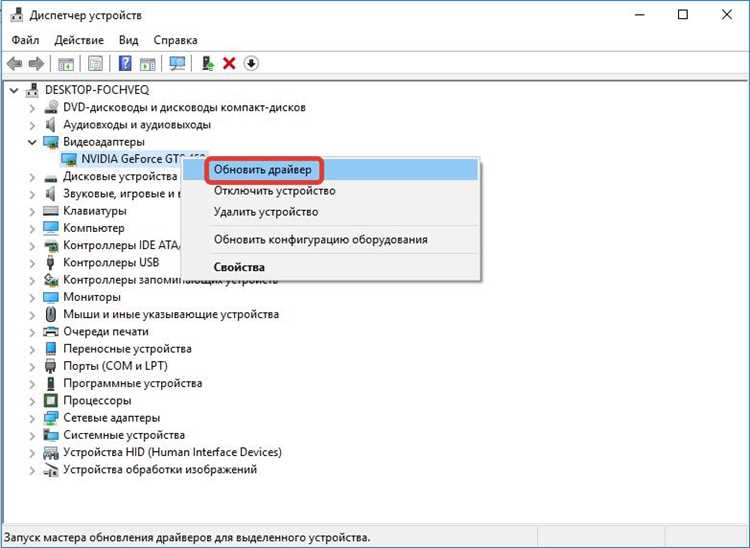This screenshot has height=548, width=750.
Task: Expand the Устройства обработки изображений node
Action: tap(32, 469)
